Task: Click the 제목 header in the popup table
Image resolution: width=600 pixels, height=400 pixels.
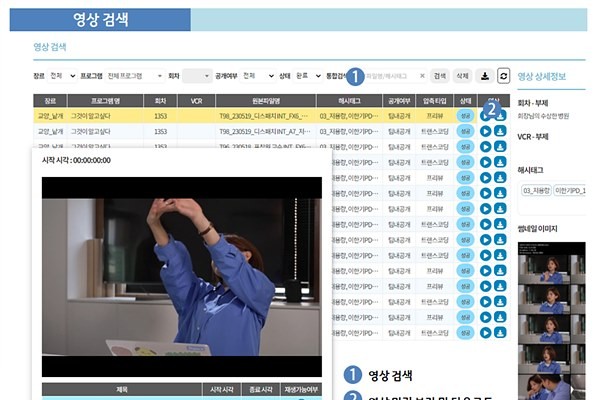Action: coord(122,390)
